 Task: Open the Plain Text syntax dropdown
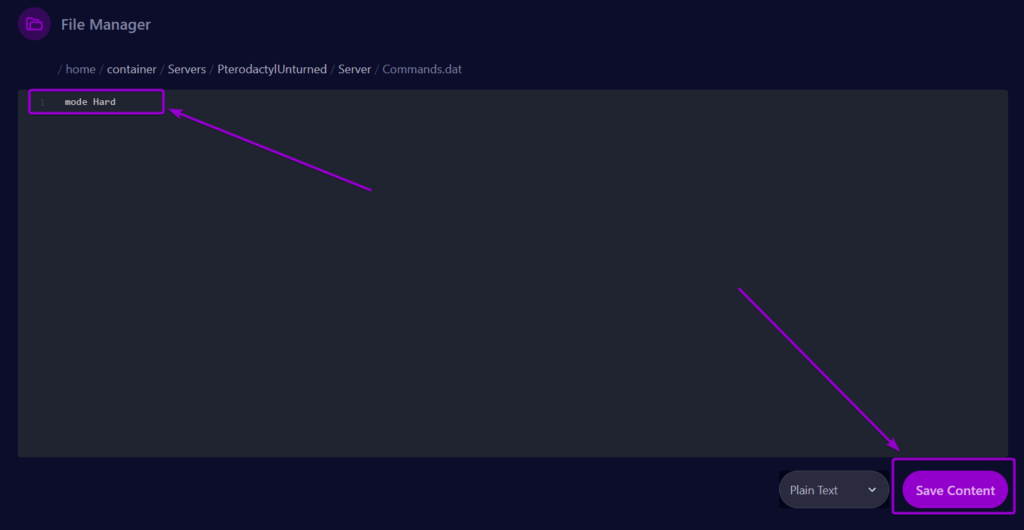coord(834,490)
